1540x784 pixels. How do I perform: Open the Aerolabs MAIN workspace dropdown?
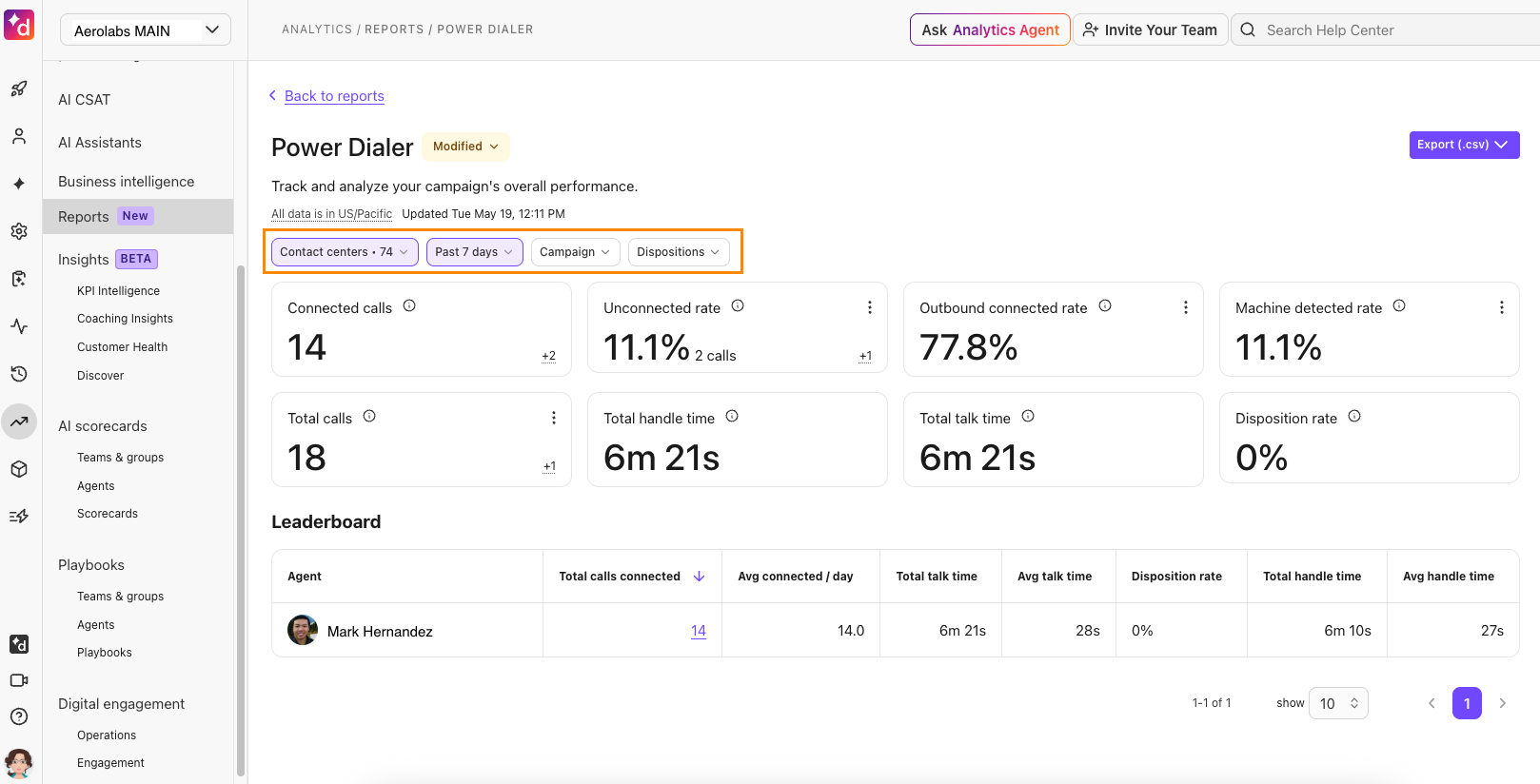coord(146,30)
